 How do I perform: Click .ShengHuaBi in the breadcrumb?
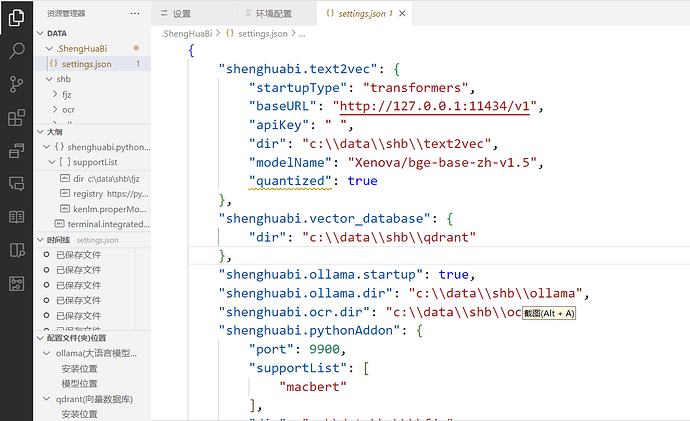coord(187,33)
